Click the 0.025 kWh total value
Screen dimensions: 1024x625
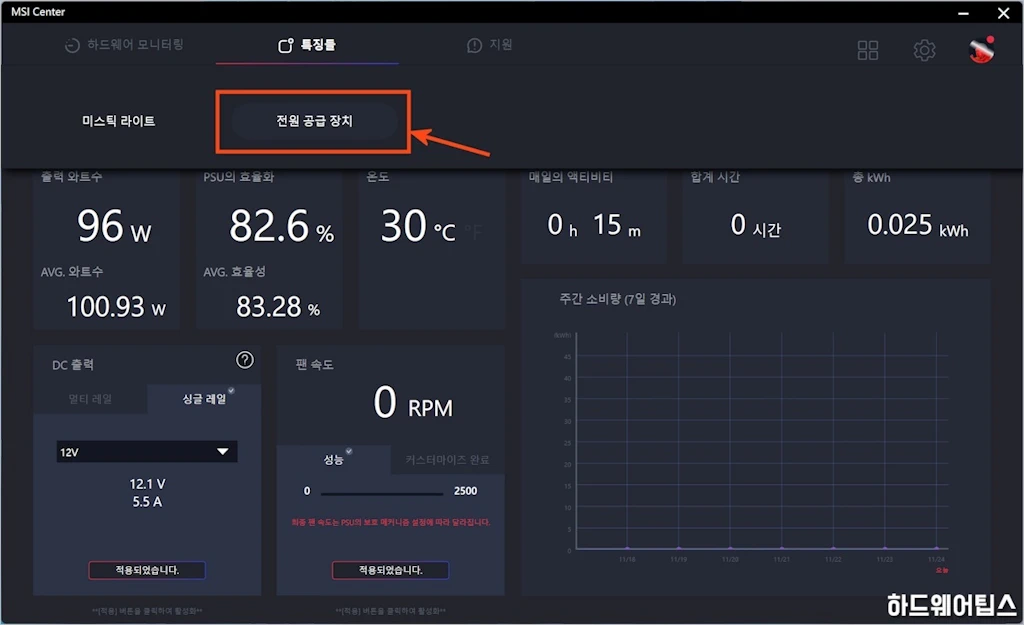point(918,225)
